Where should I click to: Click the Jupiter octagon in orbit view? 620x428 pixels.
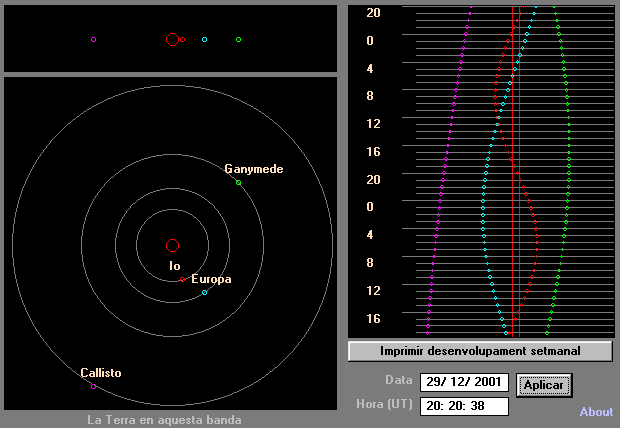coord(172,245)
